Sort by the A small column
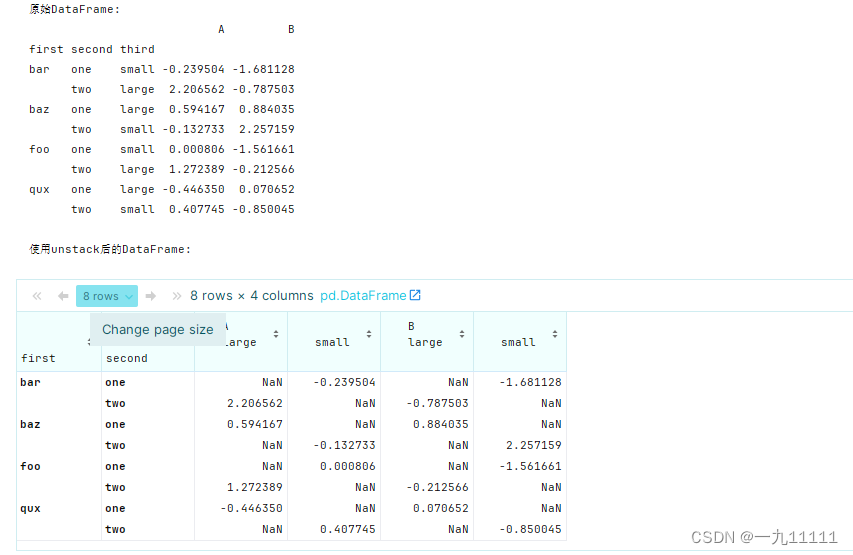Screen dimensions: 853x555 (369, 334)
